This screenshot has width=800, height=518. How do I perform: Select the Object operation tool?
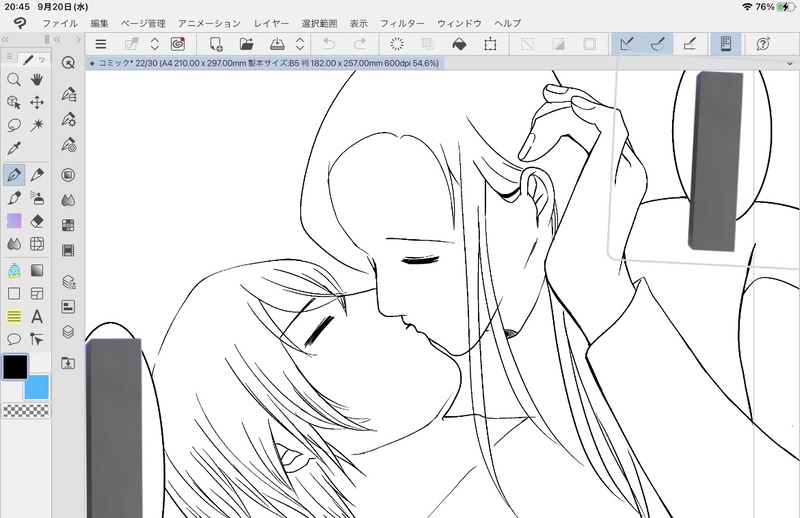tap(14, 103)
